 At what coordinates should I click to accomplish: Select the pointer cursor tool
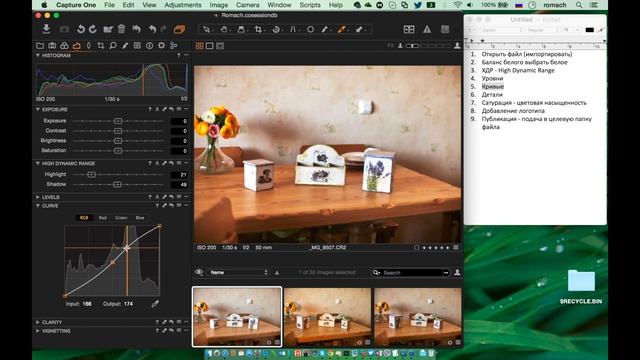207,29
